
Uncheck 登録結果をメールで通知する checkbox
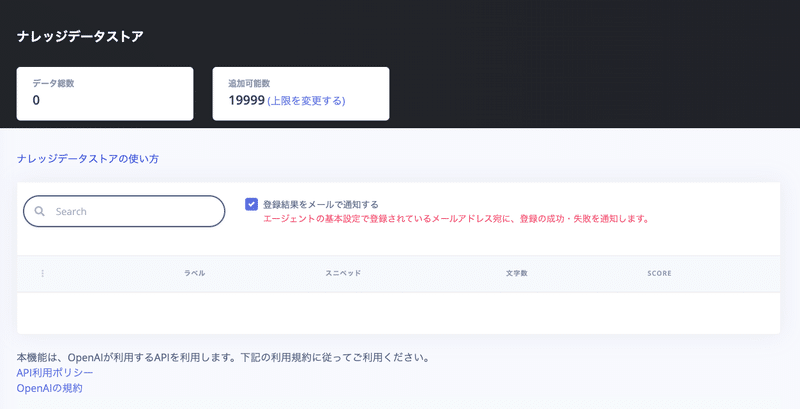tap(251, 204)
